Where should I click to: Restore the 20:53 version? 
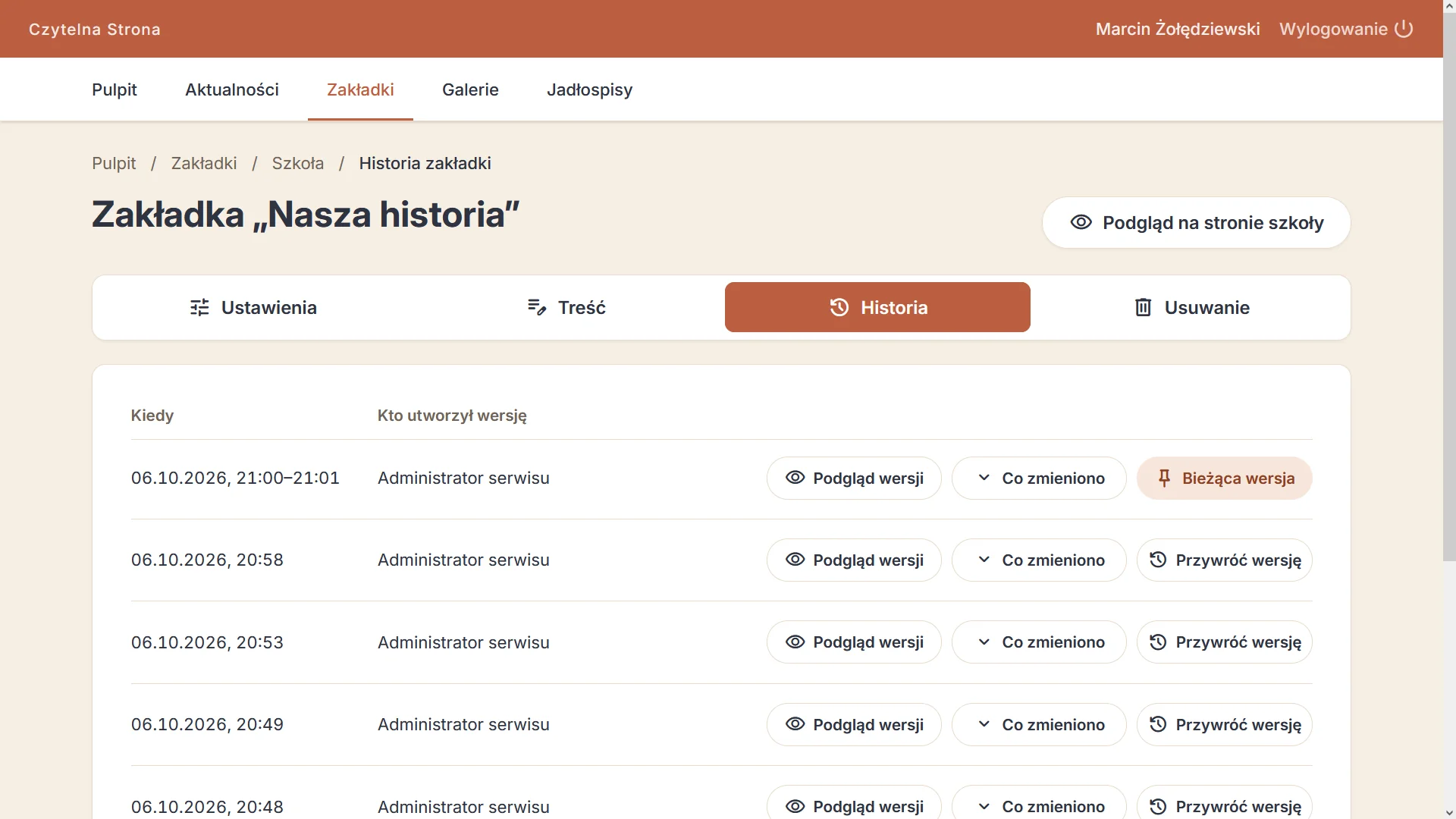point(1224,642)
